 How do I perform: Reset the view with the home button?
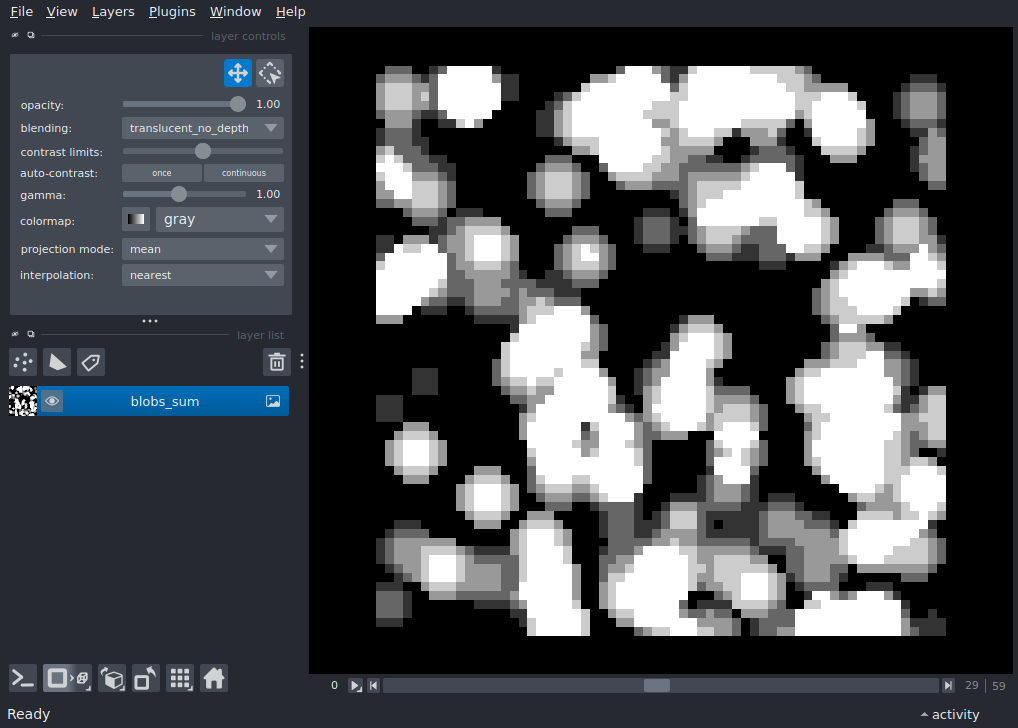(x=213, y=678)
